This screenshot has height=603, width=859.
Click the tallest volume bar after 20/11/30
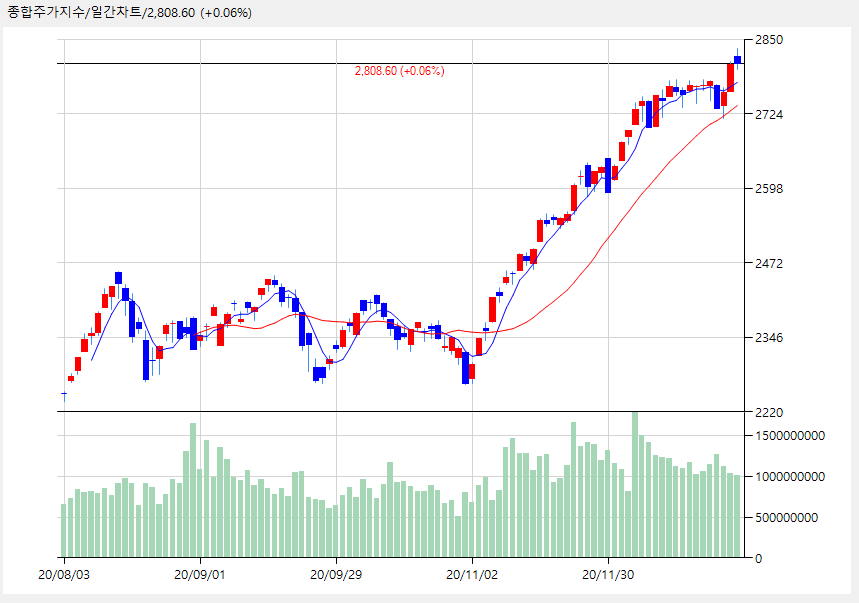pyautogui.click(x=635, y=485)
